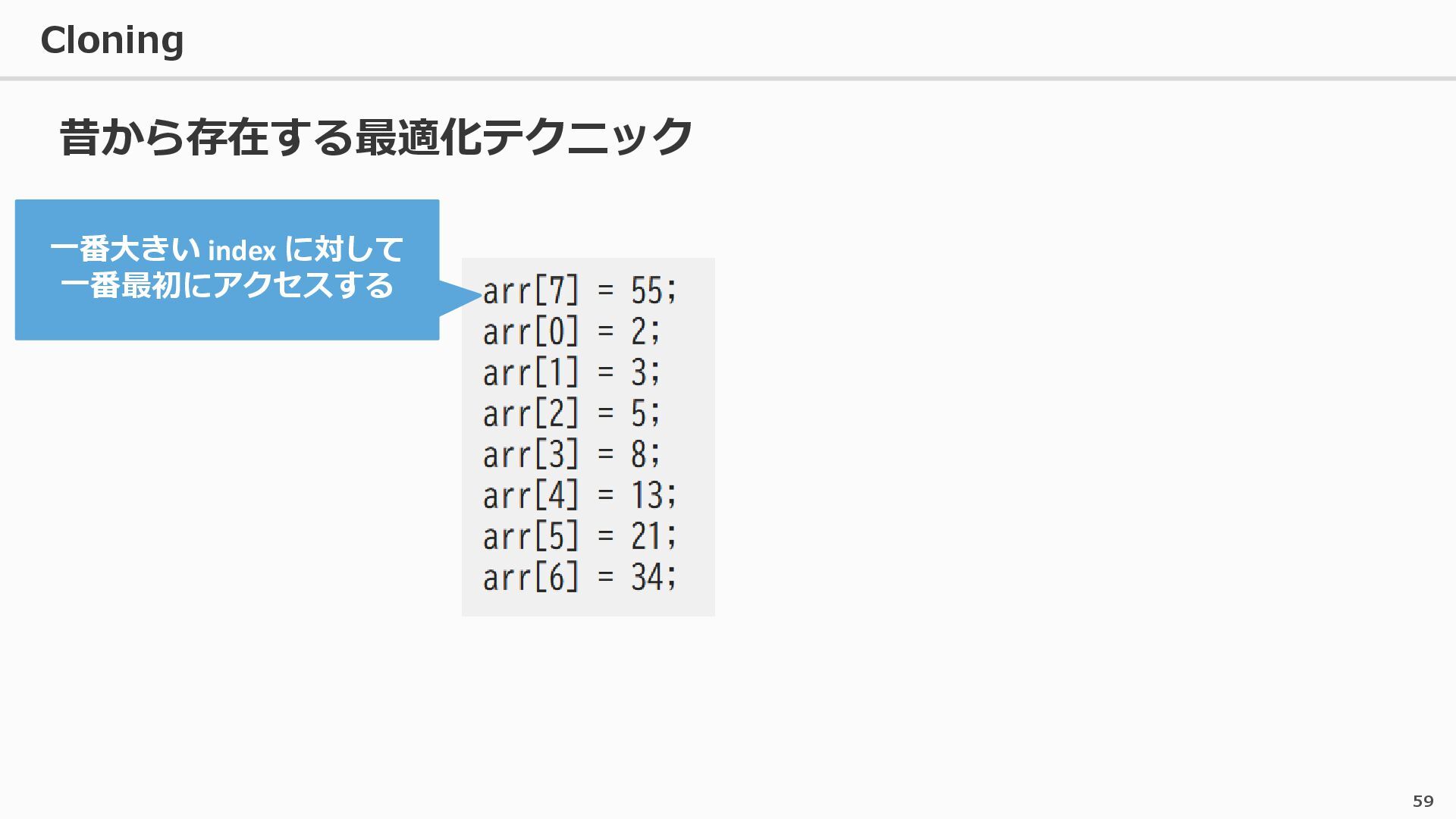The width and height of the screenshot is (1456, 819).
Task: Click the code line arr[2] = 5;
Action: pyautogui.click(x=571, y=414)
